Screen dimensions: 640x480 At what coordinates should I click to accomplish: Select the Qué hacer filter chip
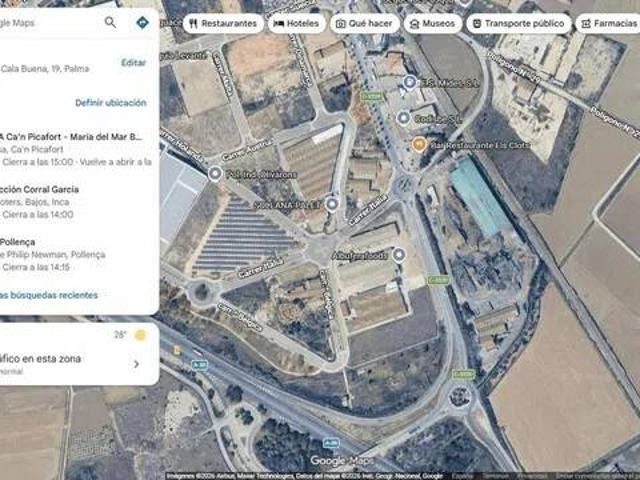[x=364, y=24]
